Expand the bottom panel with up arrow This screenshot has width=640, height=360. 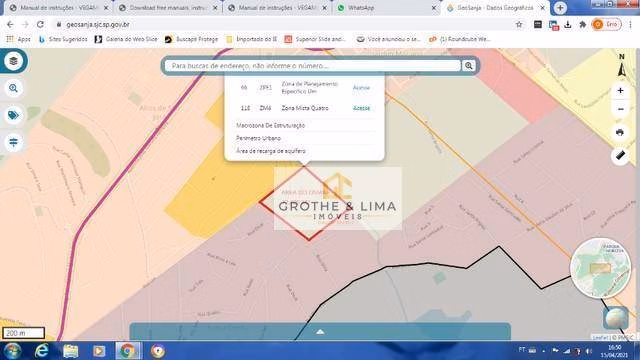(320, 332)
